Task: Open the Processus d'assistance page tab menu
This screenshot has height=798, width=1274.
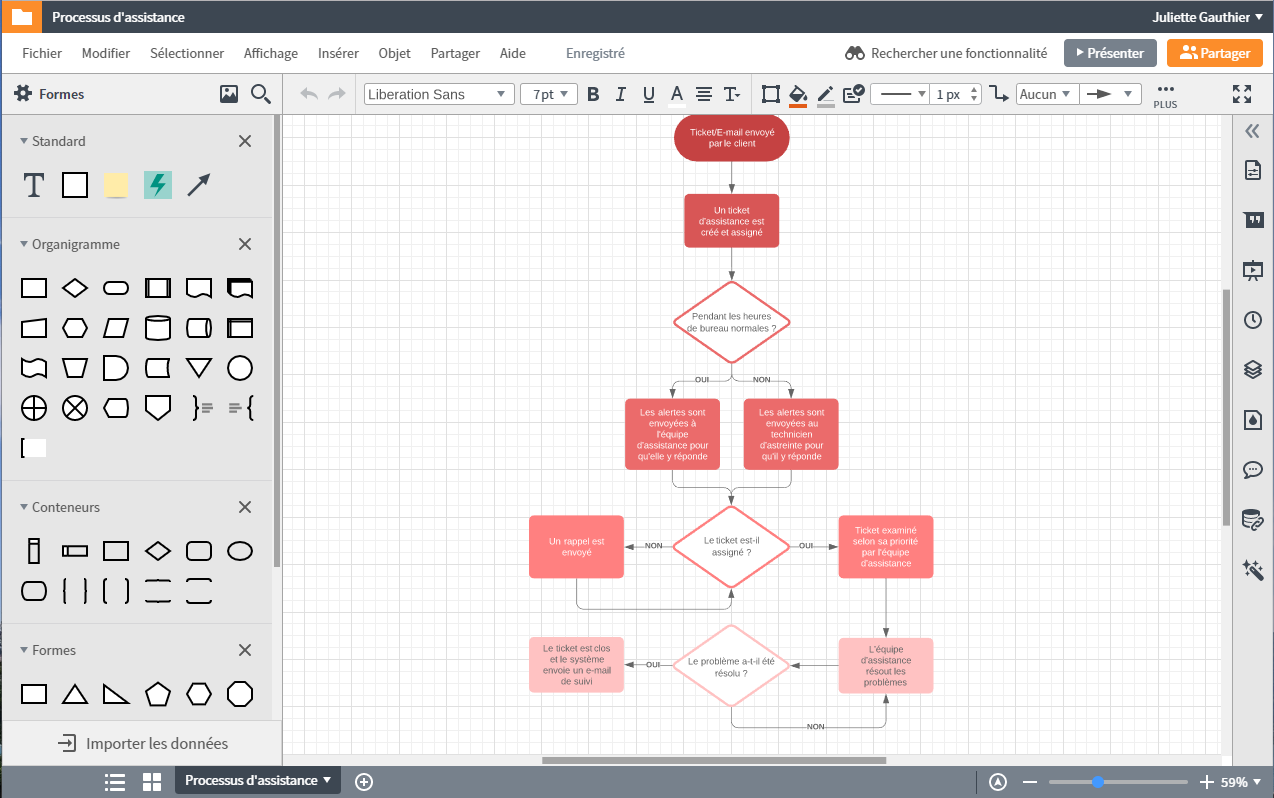Action: [x=257, y=780]
